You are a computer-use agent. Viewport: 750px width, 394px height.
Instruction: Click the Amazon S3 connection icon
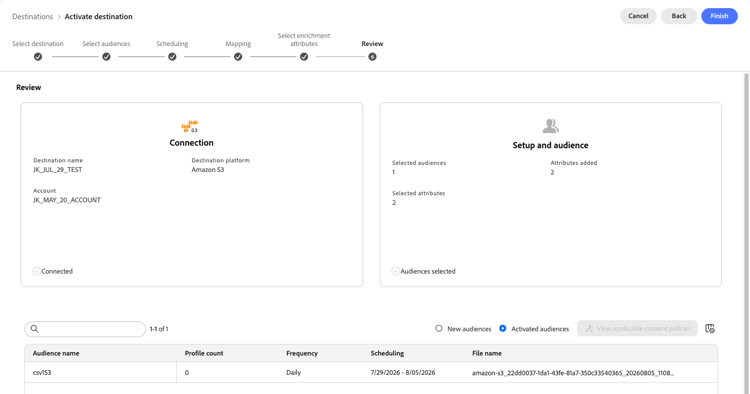[x=190, y=126]
